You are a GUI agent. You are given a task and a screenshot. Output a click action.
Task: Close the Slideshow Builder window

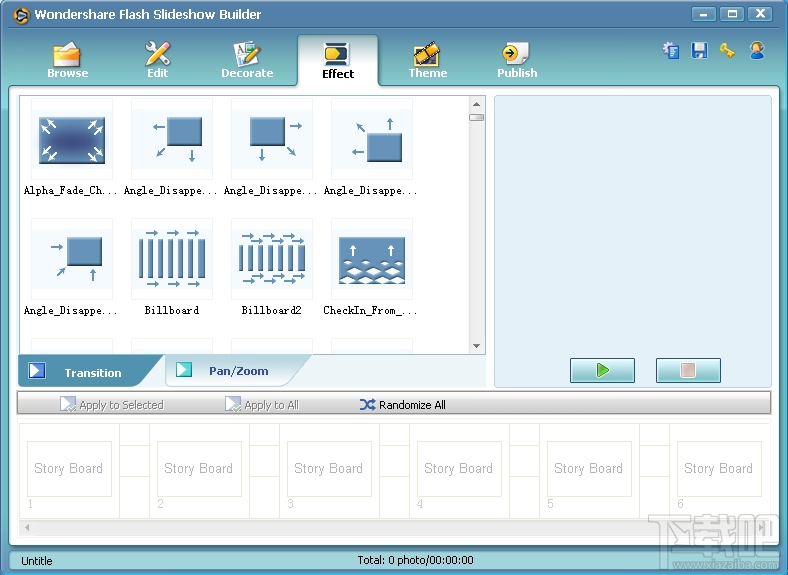click(760, 14)
